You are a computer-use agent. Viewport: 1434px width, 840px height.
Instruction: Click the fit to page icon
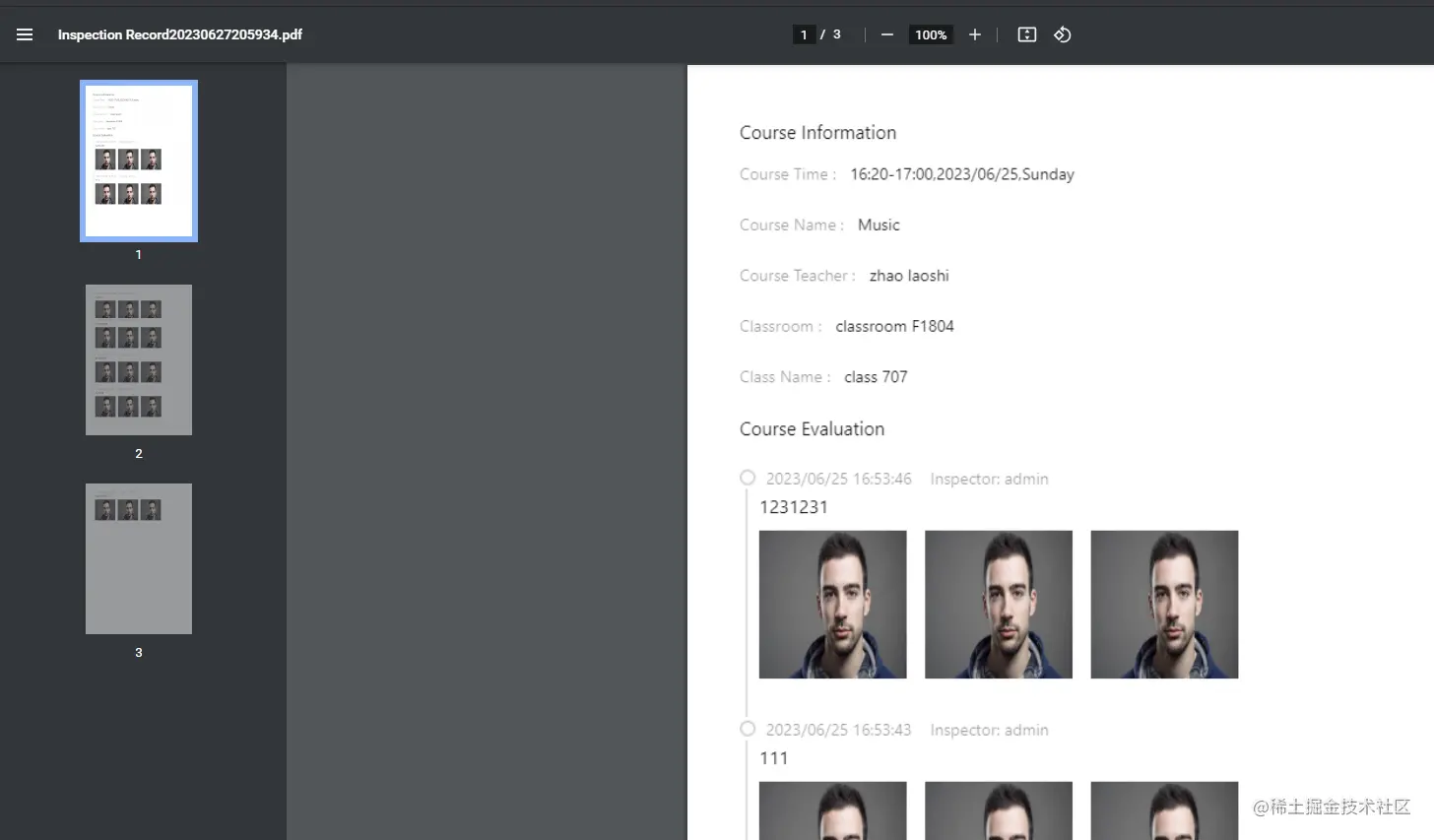(1026, 34)
